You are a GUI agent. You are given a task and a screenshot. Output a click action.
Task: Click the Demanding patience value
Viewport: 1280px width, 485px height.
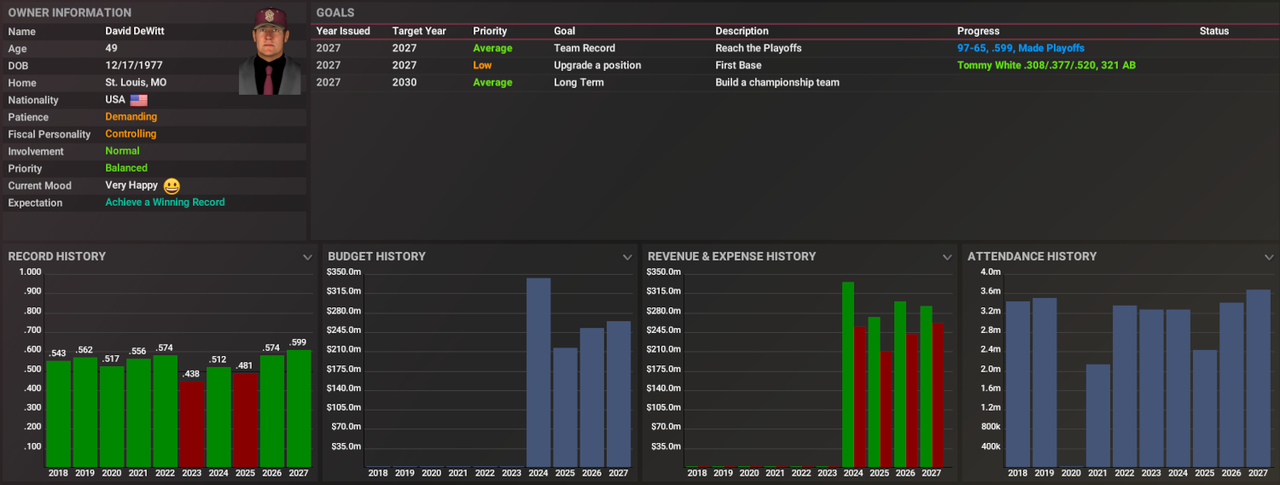point(131,117)
